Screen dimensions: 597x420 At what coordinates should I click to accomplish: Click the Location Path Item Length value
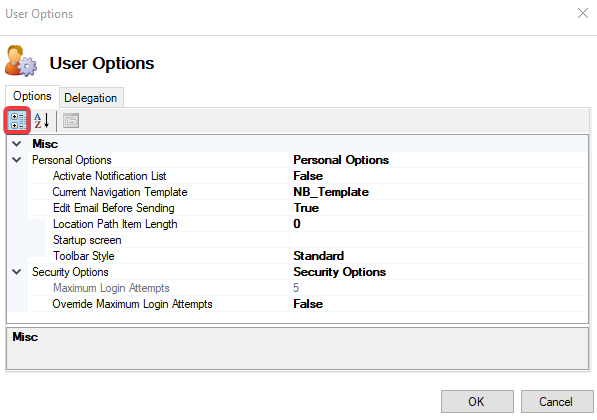(439, 224)
